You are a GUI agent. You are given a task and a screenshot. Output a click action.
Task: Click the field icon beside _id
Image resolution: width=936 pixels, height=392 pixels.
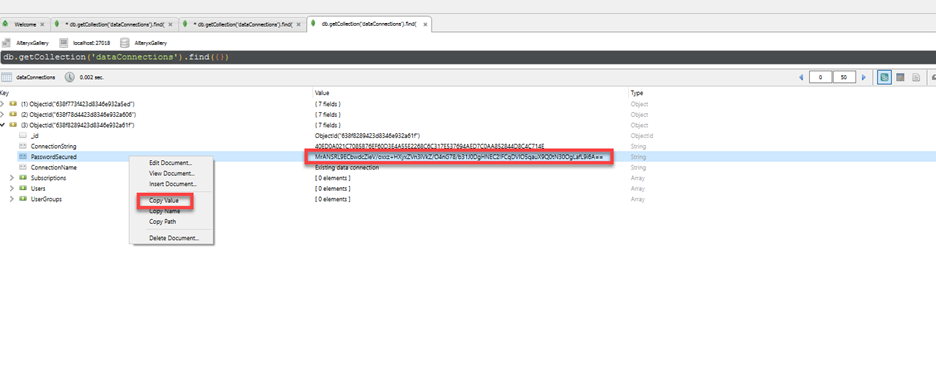click(x=23, y=135)
